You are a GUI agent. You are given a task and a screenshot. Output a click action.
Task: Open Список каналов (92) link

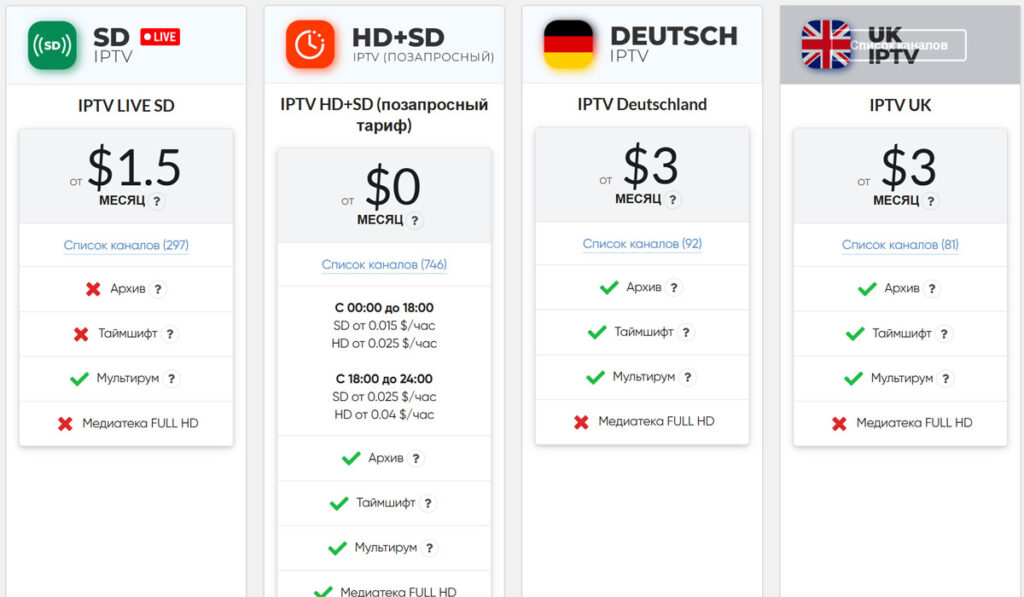click(642, 244)
